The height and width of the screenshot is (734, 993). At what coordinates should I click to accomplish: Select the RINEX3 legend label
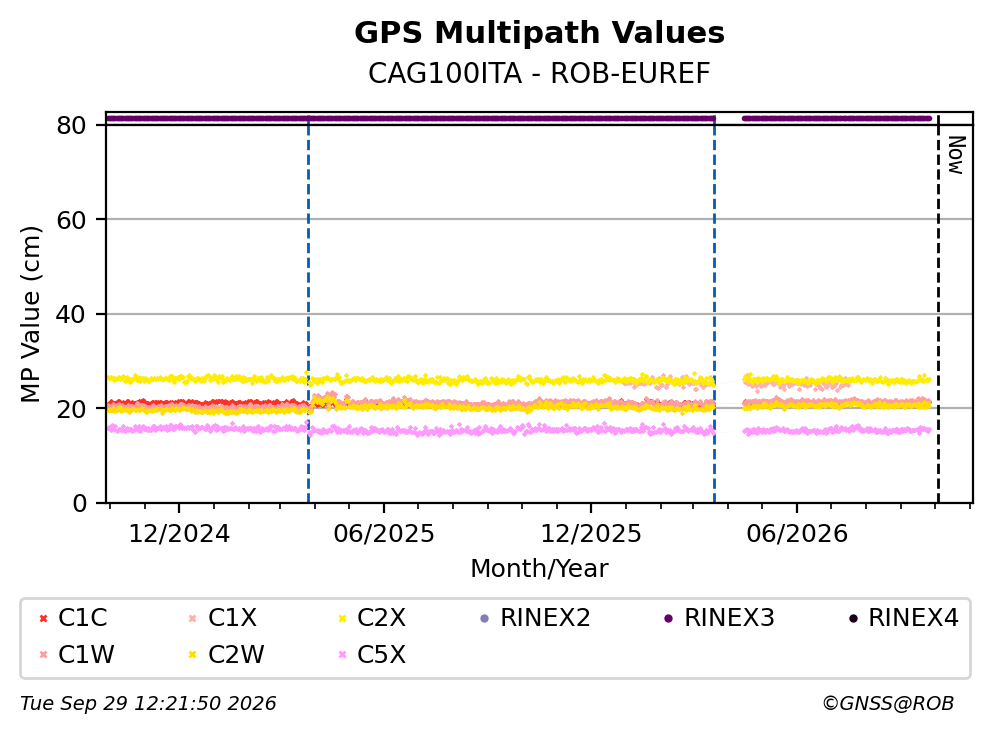click(729, 618)
